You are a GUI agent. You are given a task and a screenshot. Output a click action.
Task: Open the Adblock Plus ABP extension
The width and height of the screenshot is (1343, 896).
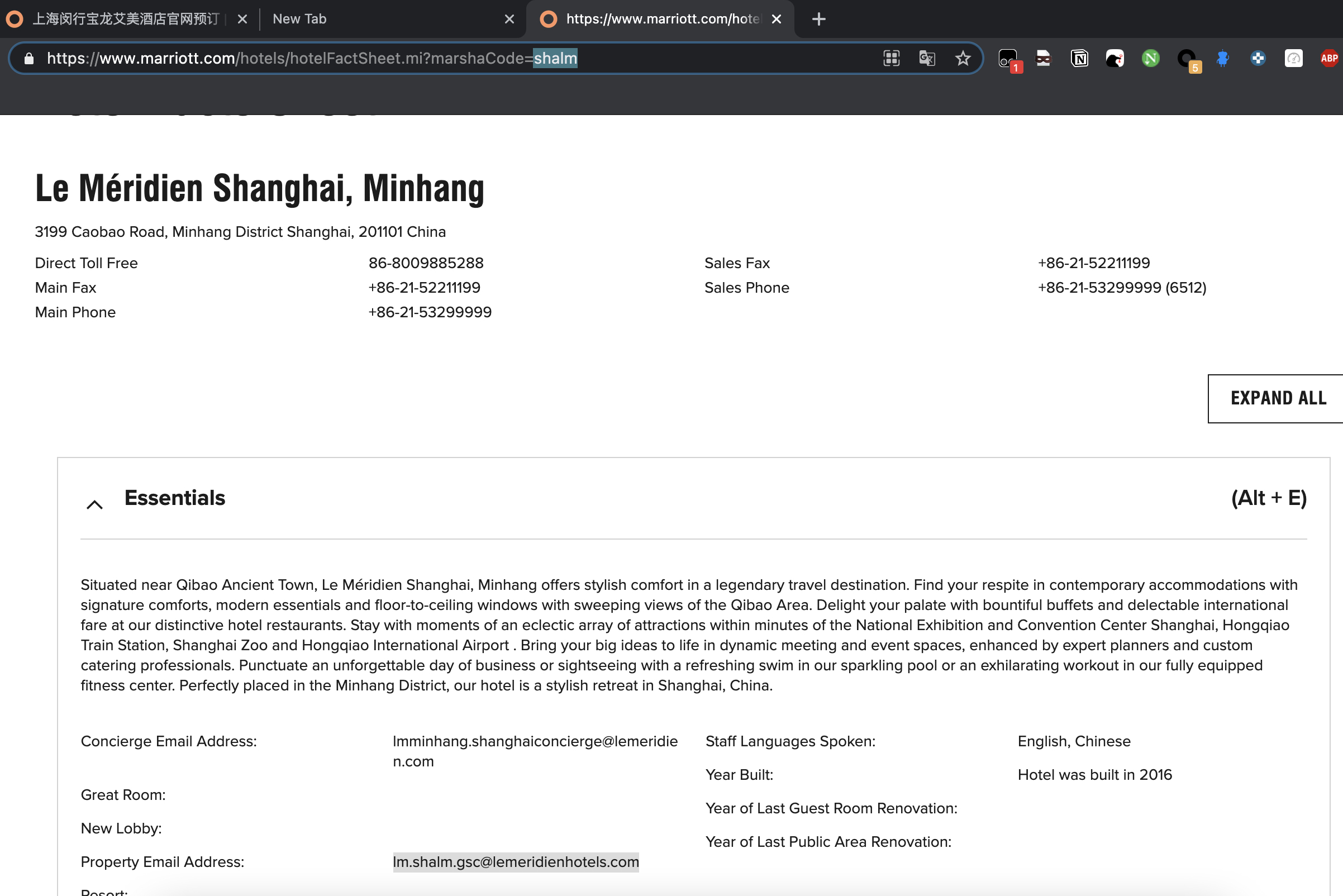pos(1330,58)
